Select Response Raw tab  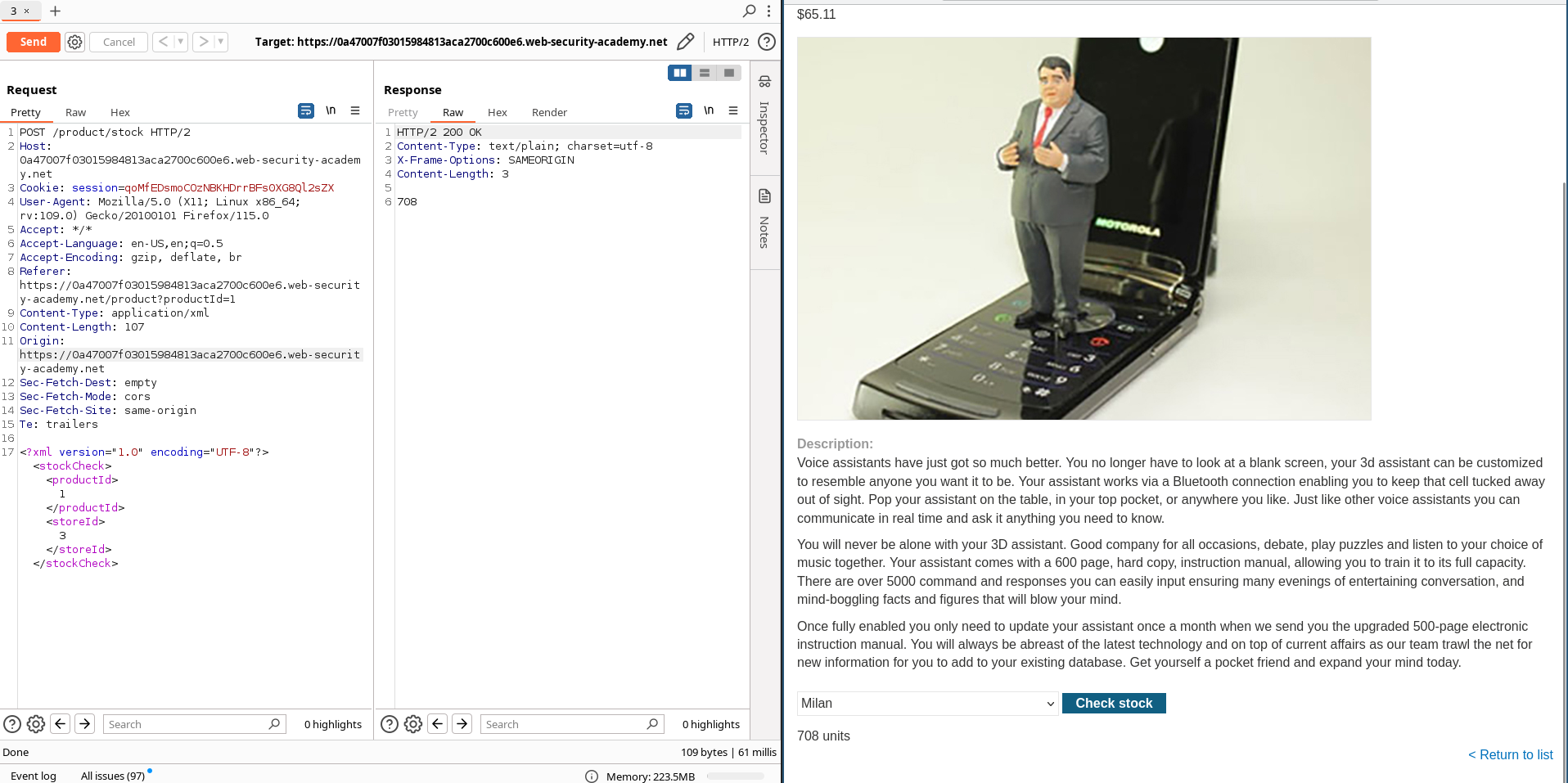pyautogui.click(x=453, y=112)
